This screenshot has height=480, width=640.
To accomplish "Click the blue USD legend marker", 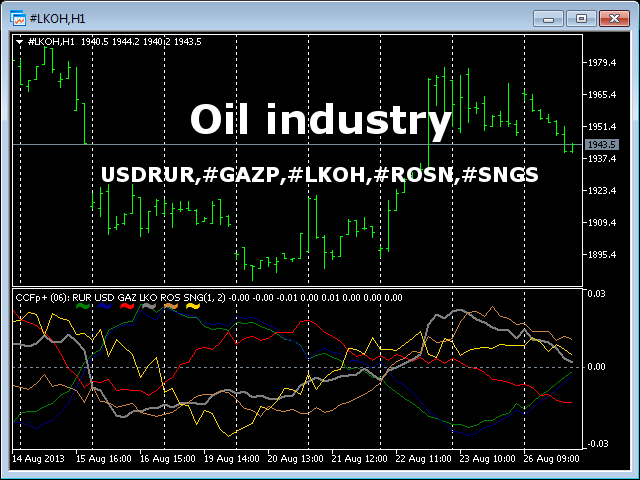I will [104, 306].
